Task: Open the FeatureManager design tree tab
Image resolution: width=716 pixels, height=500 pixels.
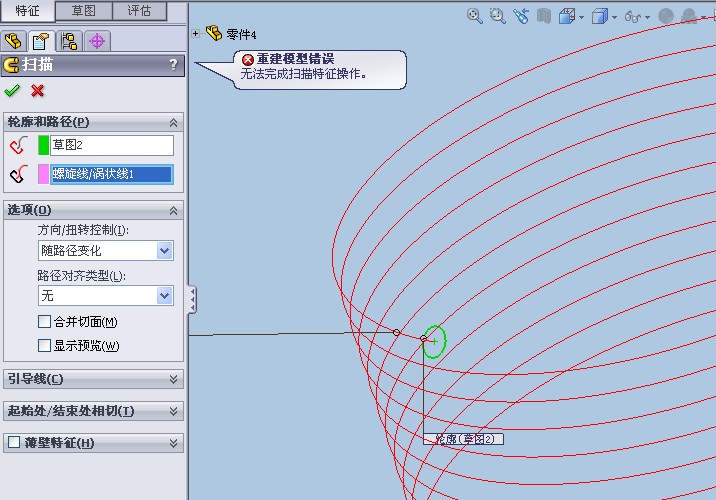Action: [14, 42]
